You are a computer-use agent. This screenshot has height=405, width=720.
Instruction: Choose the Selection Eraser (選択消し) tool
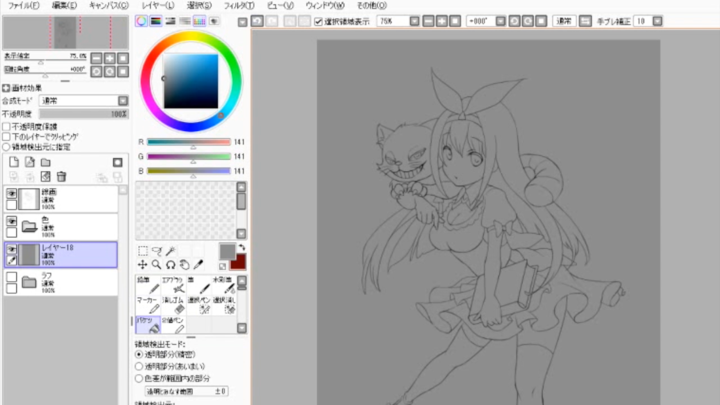(x=224, y=305)
